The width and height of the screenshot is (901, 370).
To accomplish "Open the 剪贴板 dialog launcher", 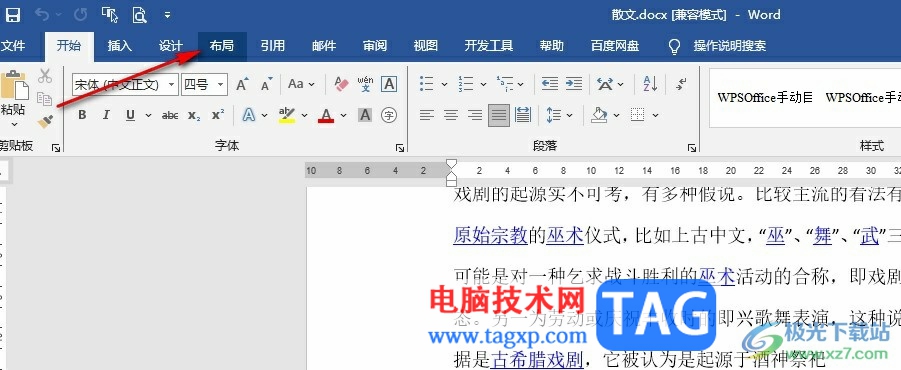I will (56, 148).
